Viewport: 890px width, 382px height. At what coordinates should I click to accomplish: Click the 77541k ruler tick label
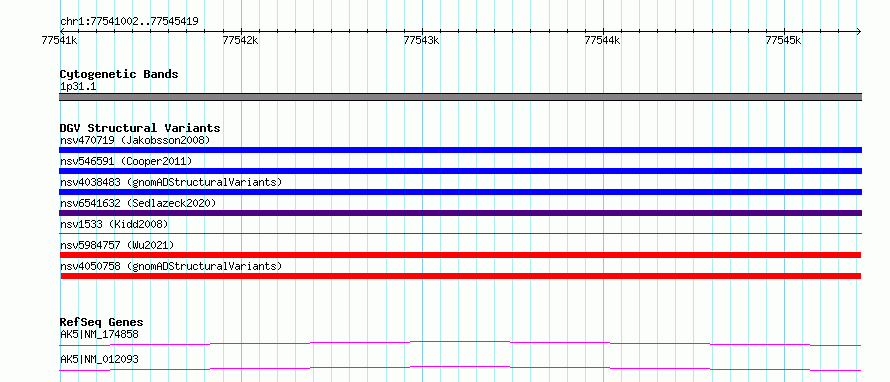60,40
